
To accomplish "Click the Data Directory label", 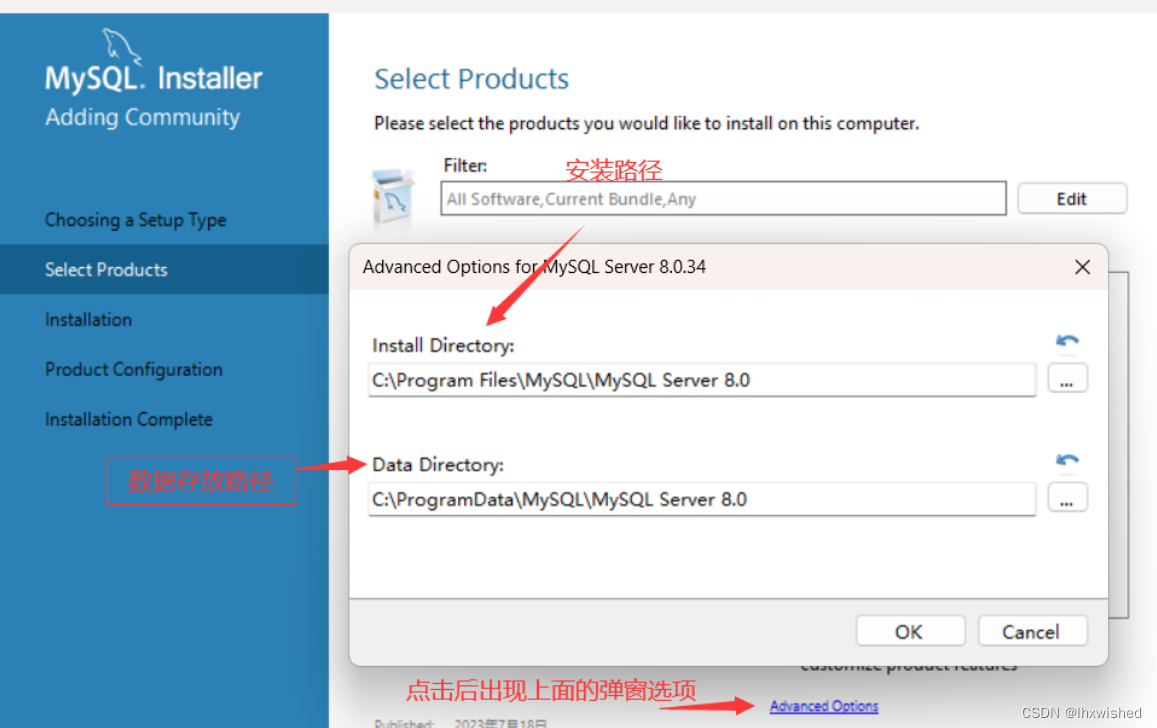I will click(438, 465).
